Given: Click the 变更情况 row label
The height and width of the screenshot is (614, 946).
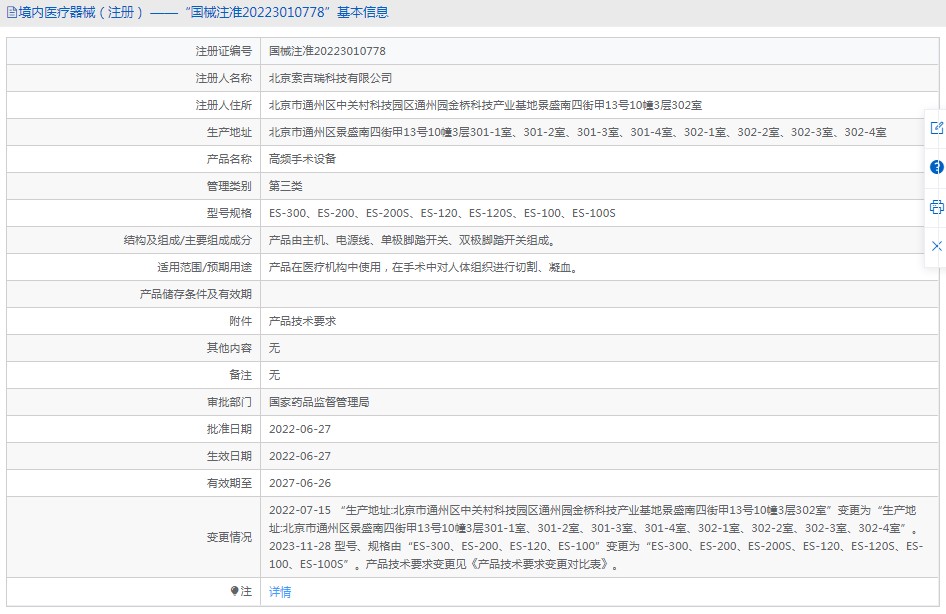Looking at the screenshot, I should [x=229, y=537].
